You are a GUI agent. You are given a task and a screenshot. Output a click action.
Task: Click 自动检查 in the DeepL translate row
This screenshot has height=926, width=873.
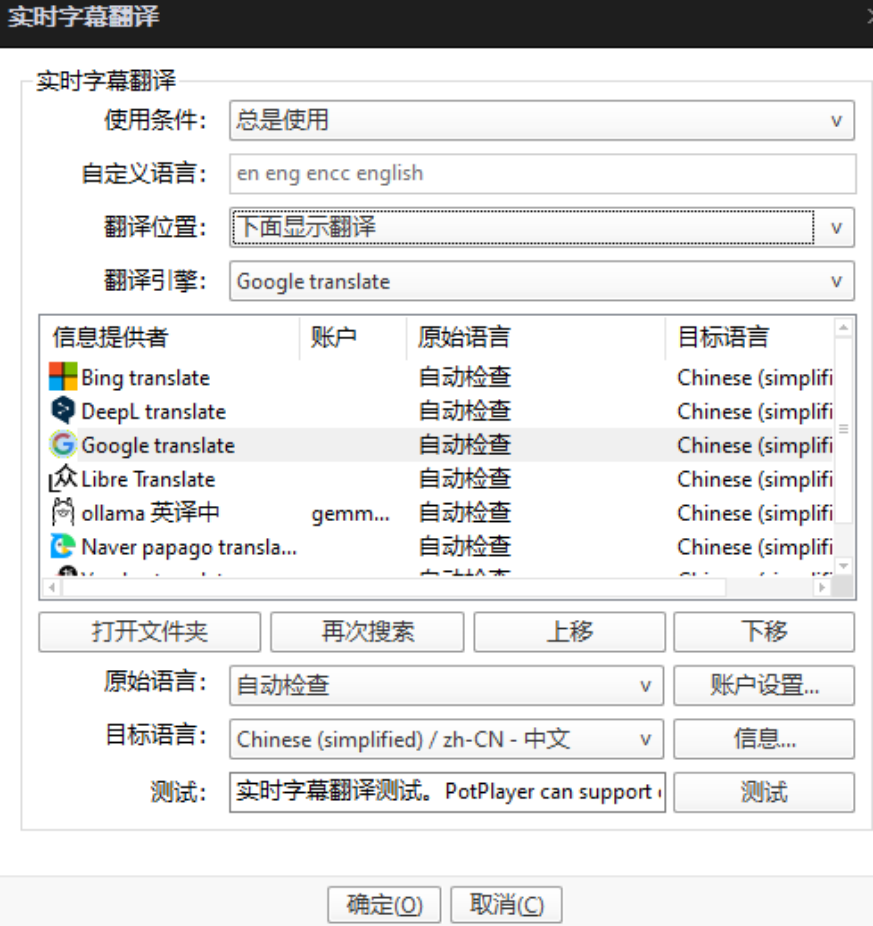(465, 411)
